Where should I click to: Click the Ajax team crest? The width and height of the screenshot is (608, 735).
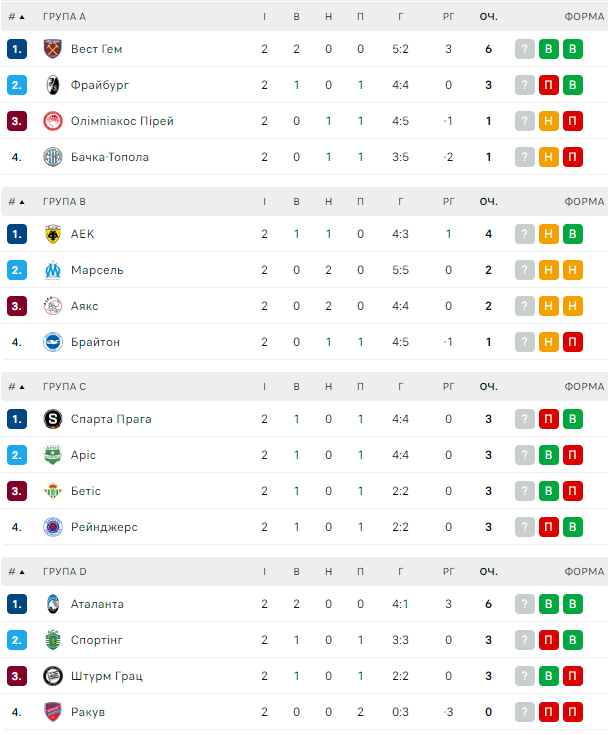click(53, 306)
